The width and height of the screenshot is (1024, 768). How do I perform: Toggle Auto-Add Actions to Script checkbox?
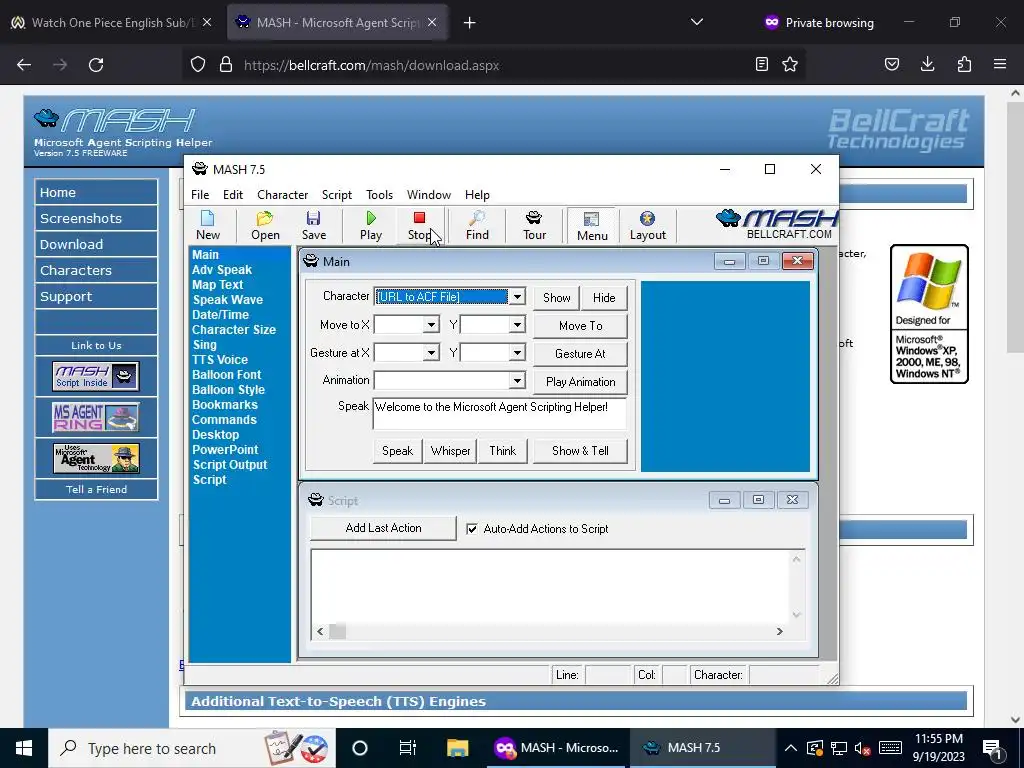(x=472, y=529)
